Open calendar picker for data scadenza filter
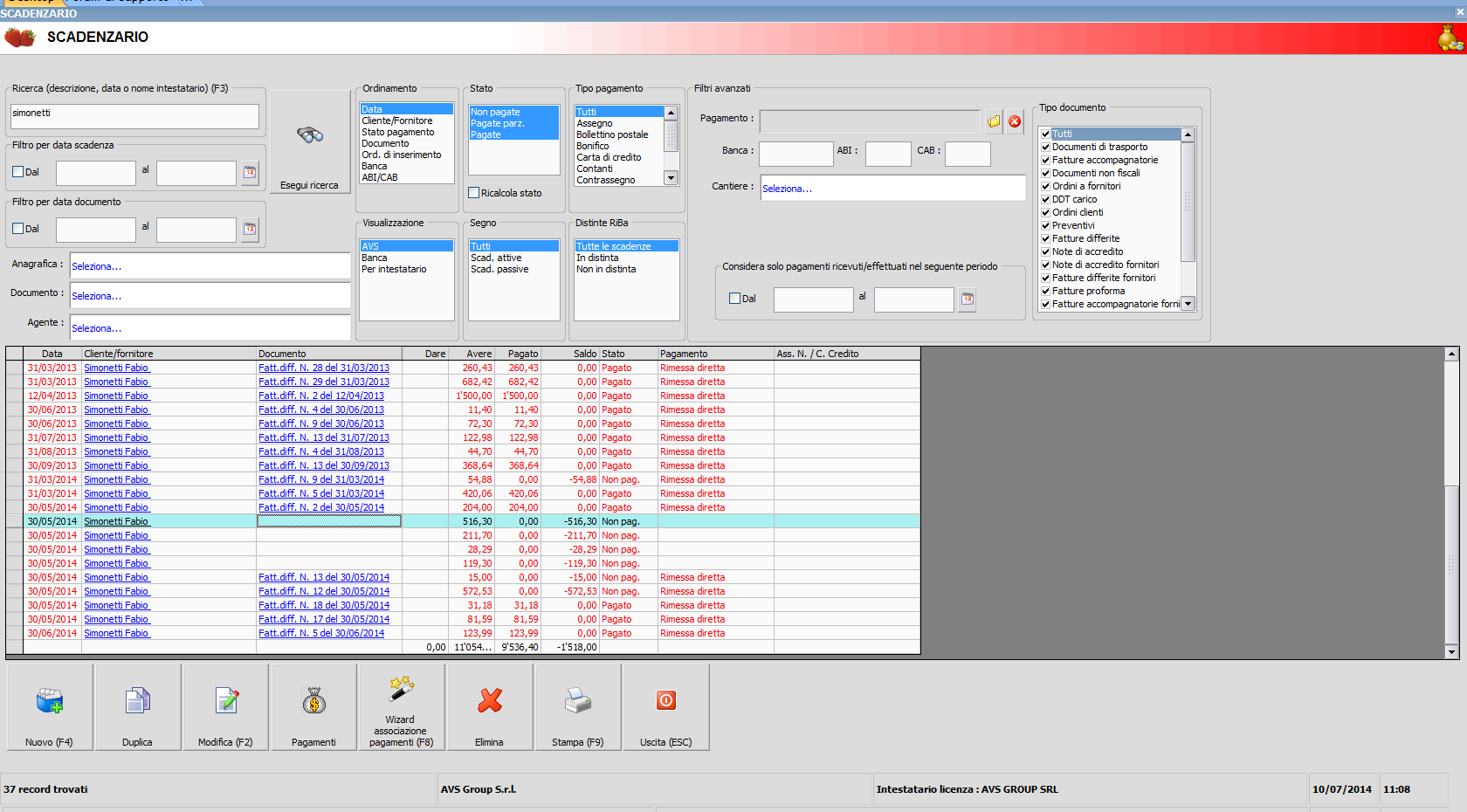Screen dimensions: 1467x812 coord(250,172)
